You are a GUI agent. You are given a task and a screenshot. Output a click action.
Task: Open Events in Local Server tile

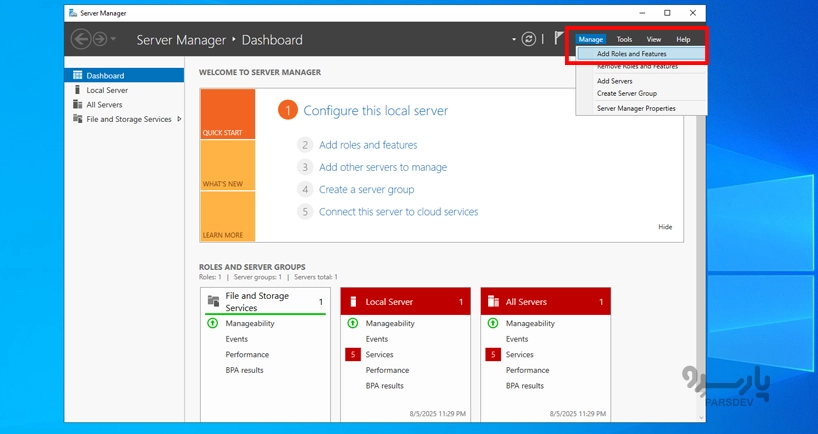point(377,339)
